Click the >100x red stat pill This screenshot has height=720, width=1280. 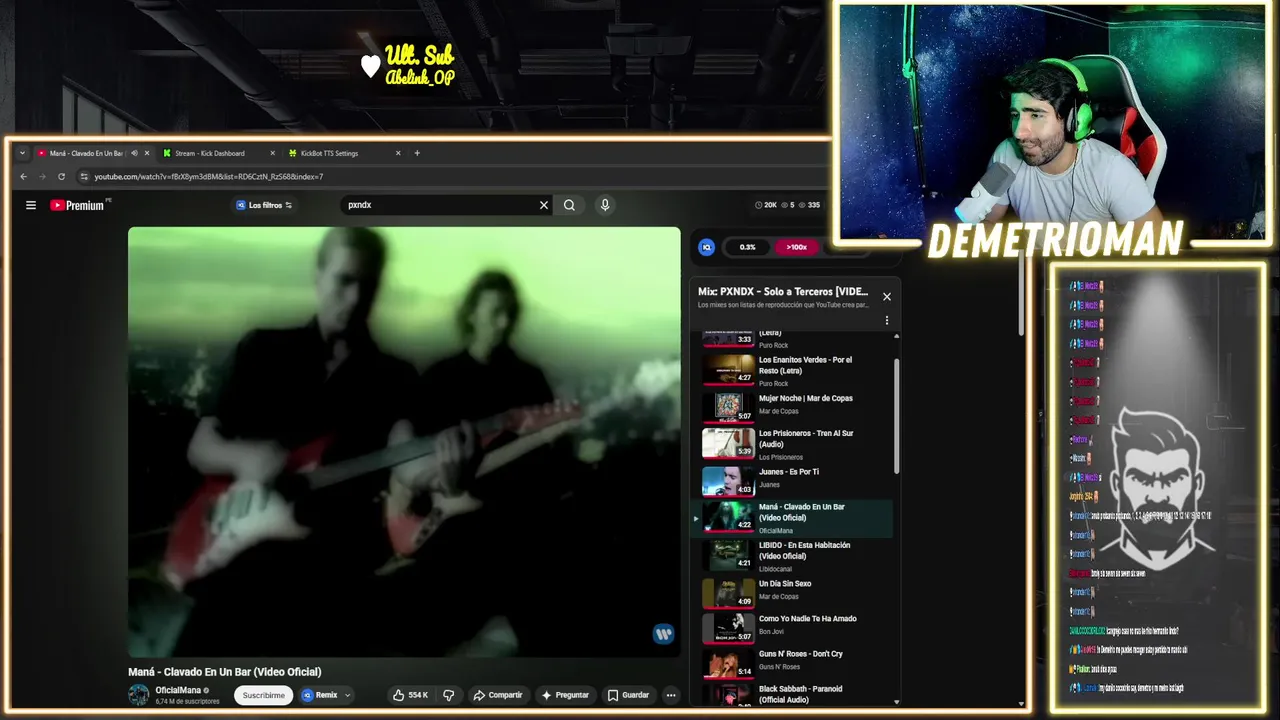(796, 247)
